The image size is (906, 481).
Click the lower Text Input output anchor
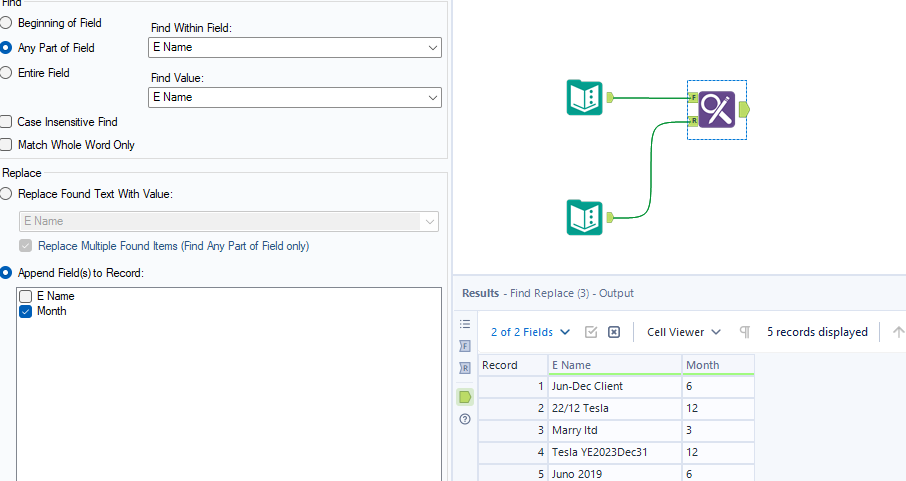[610, 217]
